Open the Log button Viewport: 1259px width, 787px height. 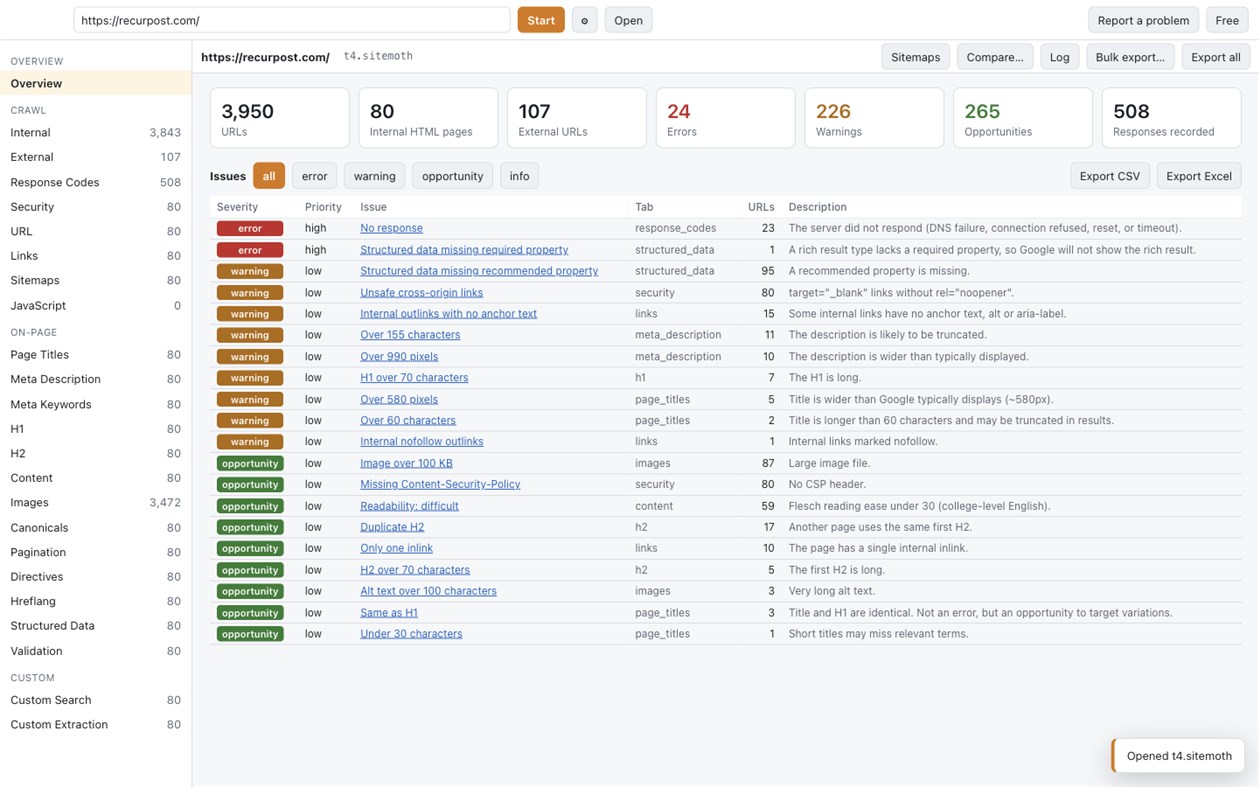(1060, 57)
